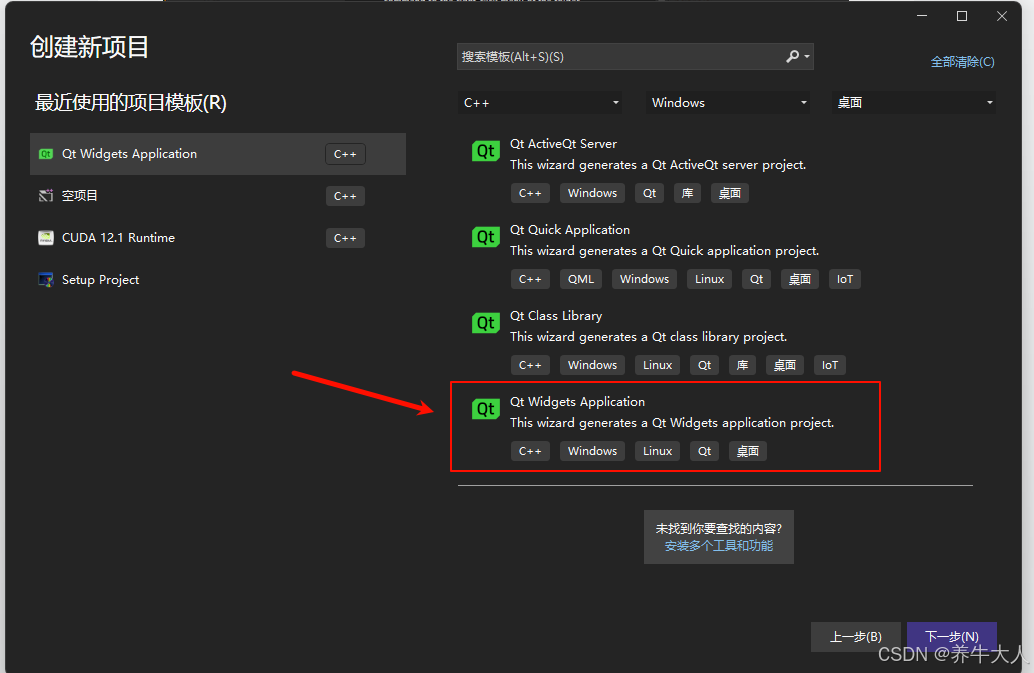Click the 全部清除(C) link
Image resolution: width=1034 pixels, height=673 pixels.
[x=962, y=62]
